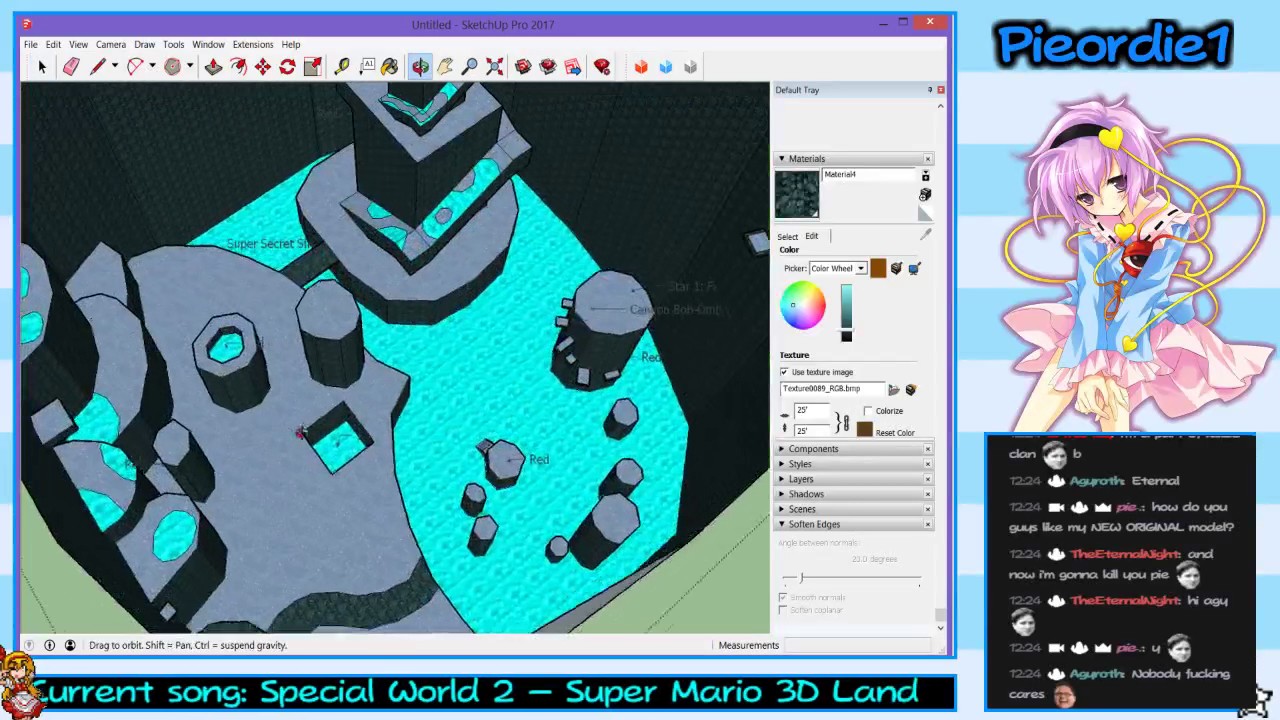The width and height of the screenshot is (1280, 720).
Task: Choose the Offset tool
Action: (238, 67)
